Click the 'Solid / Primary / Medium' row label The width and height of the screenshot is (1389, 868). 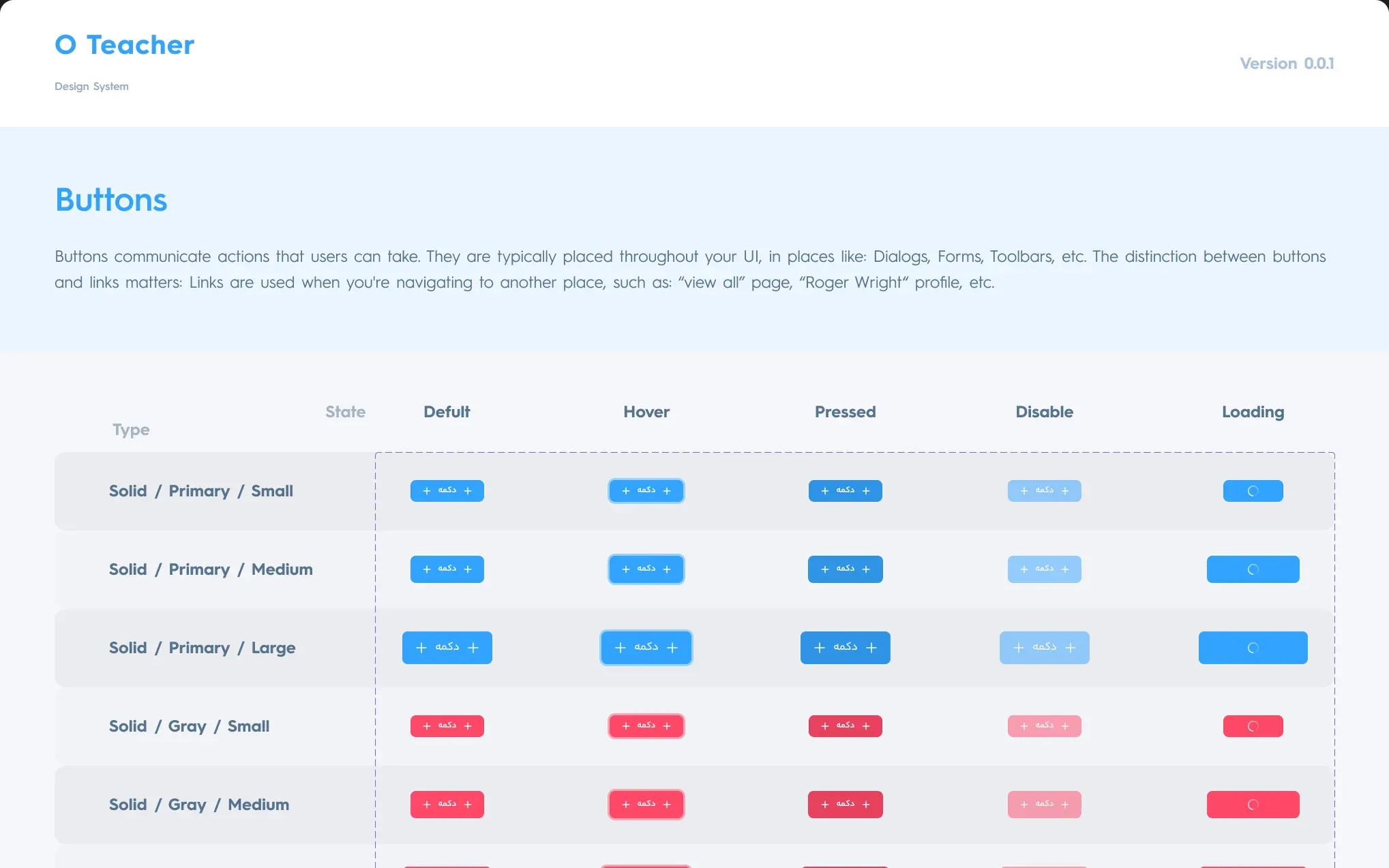[211, 569]
